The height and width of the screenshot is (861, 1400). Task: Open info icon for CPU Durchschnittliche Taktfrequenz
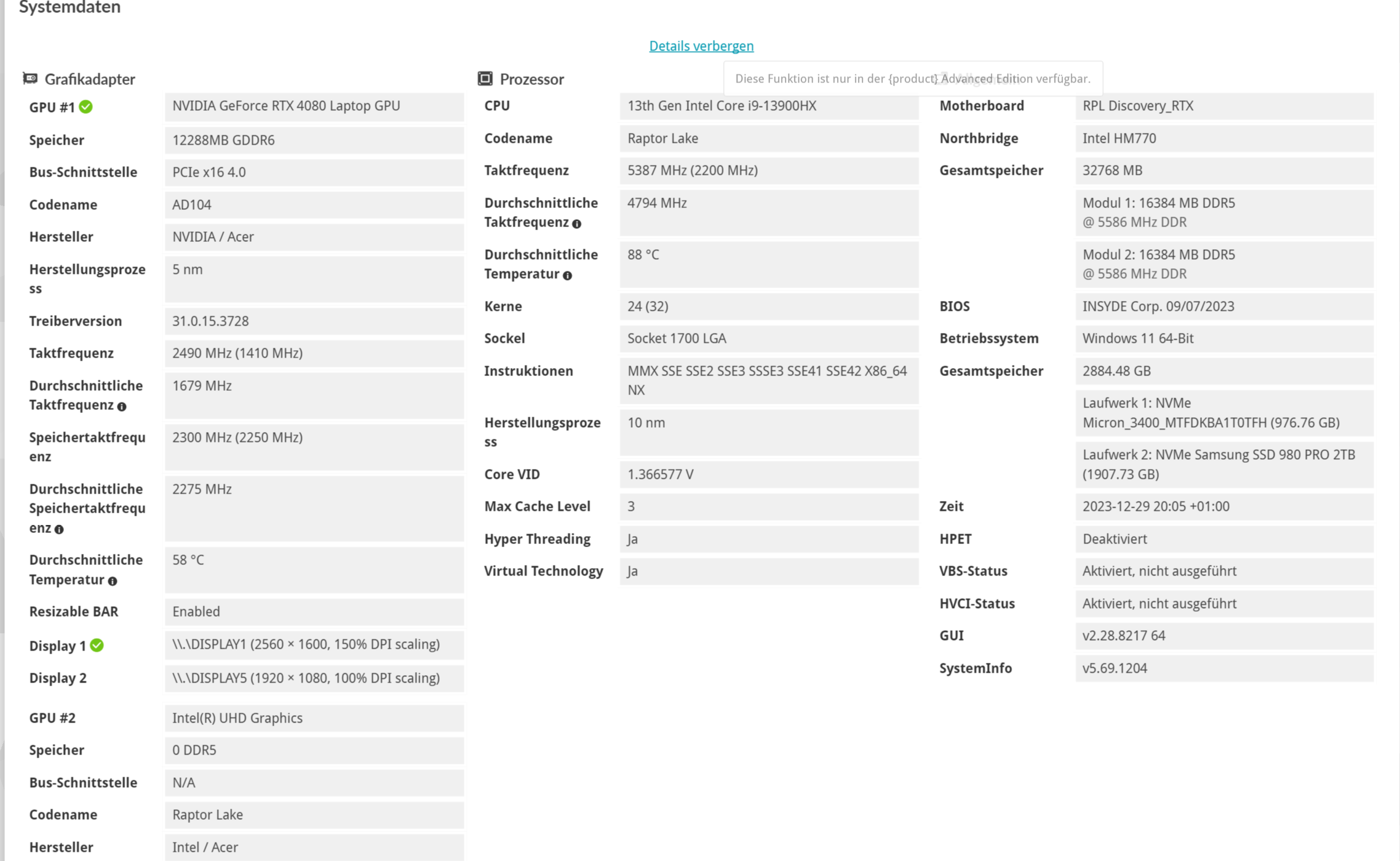tap(576, 224)
